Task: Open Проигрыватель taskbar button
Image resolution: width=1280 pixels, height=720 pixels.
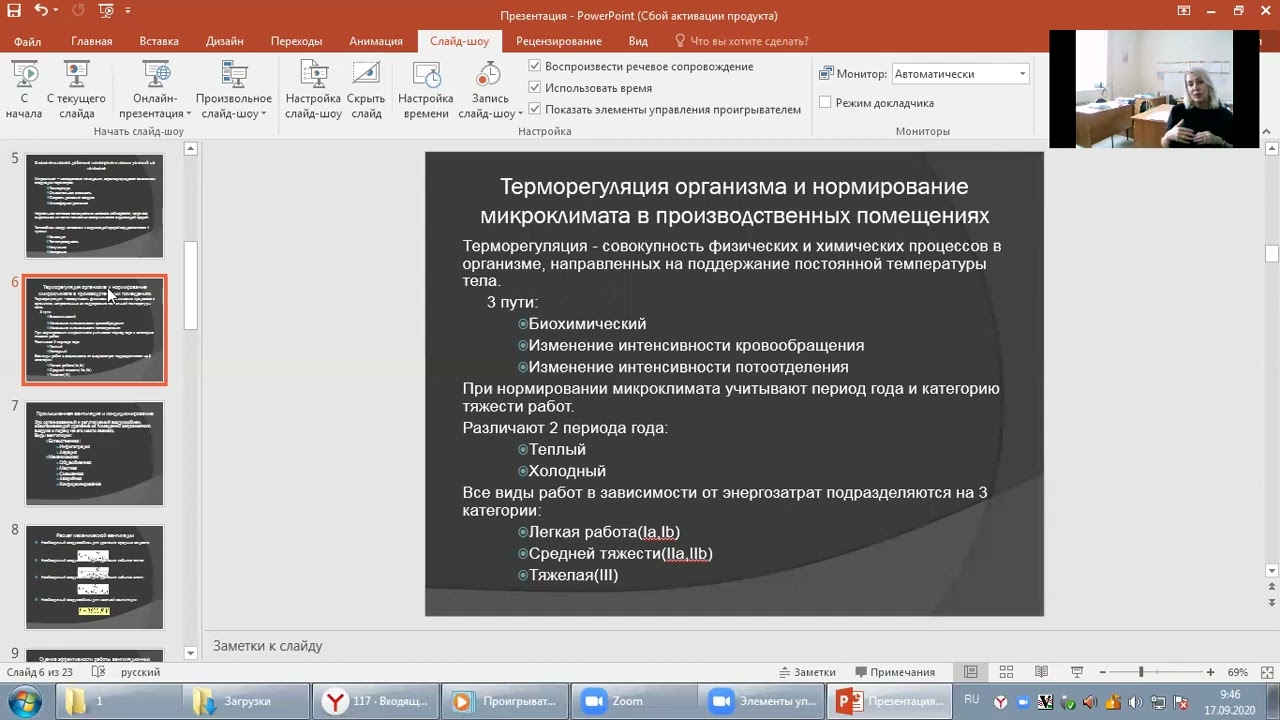Action: coord(505,701)
